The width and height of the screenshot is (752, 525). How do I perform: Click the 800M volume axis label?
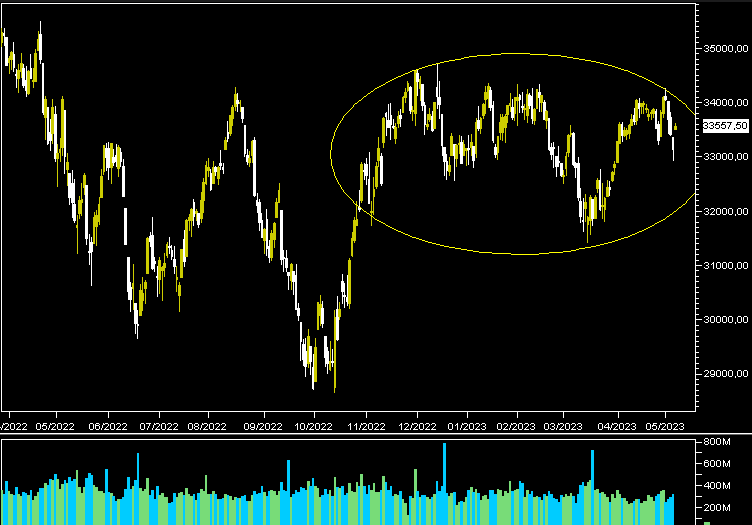(717, 442)
